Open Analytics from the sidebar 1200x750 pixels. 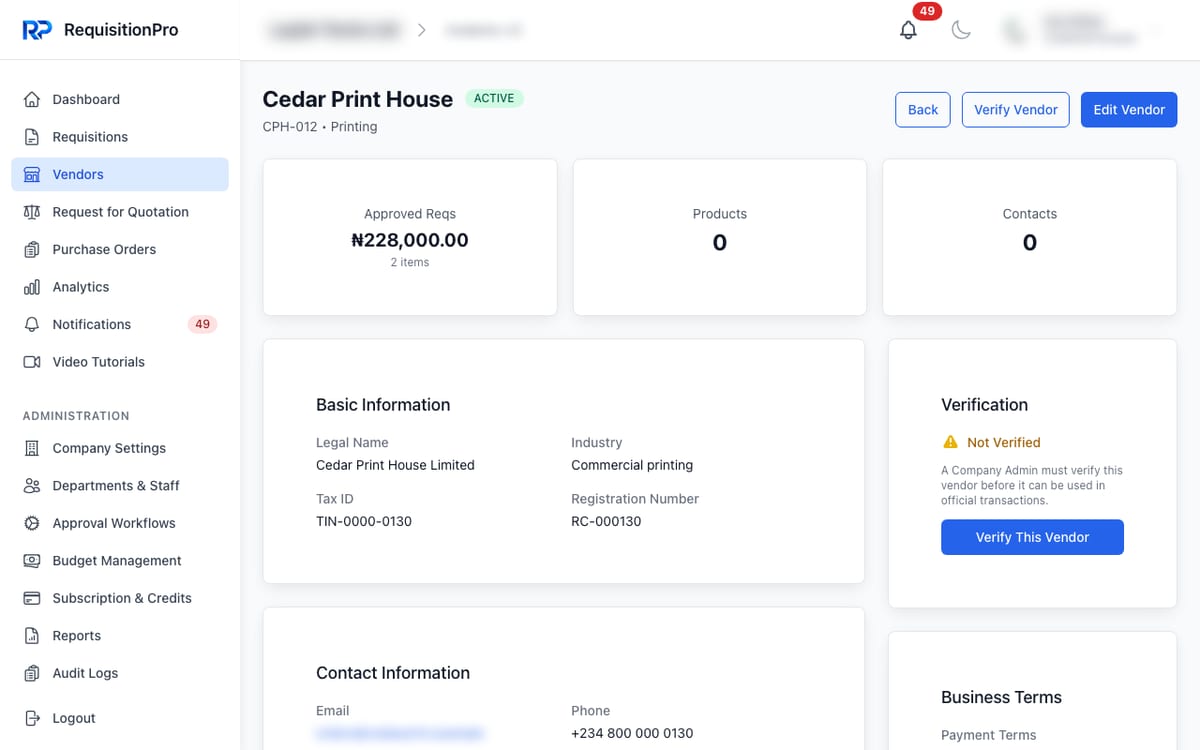(120, 287)
